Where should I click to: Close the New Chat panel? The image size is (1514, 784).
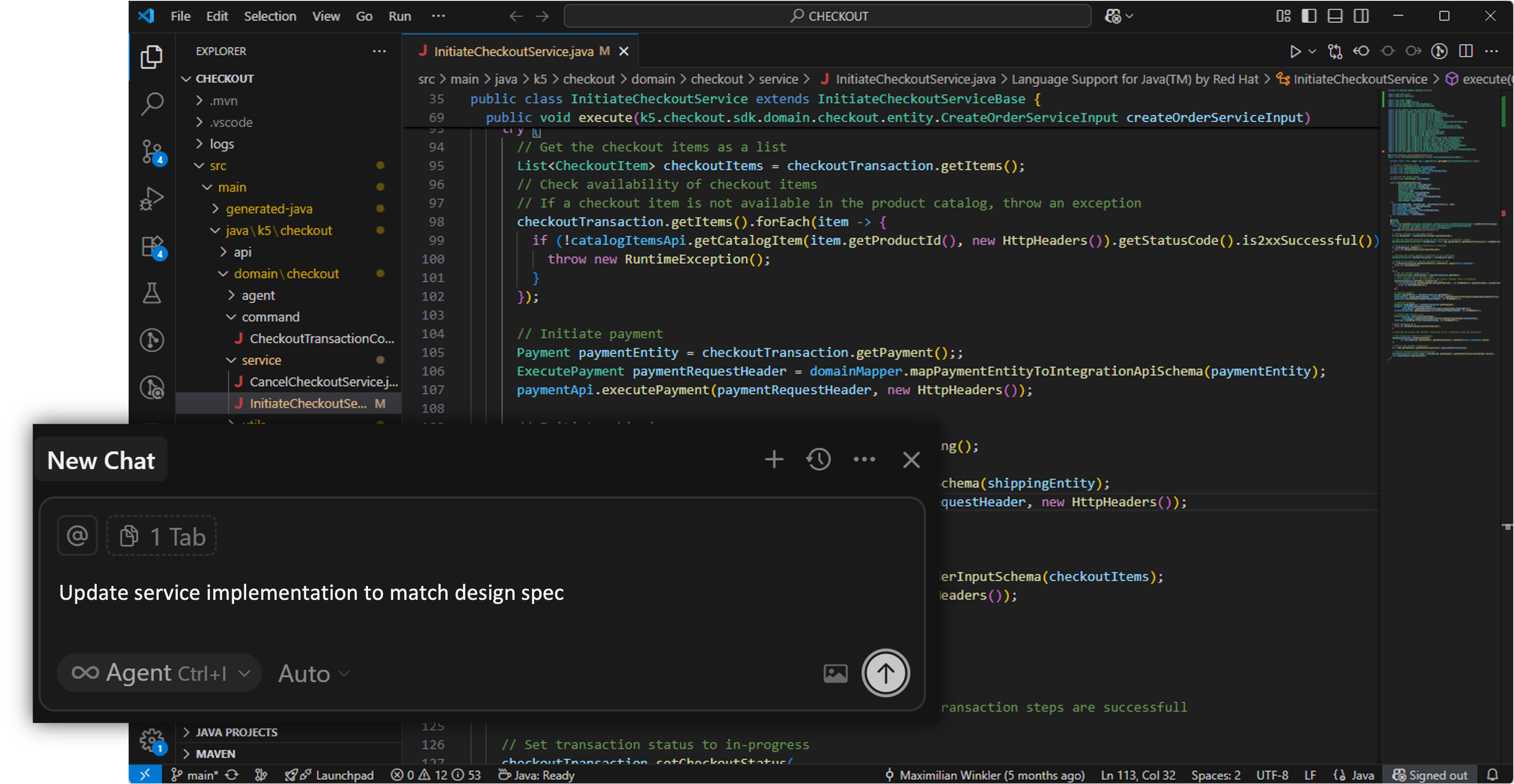pos(911,460)
